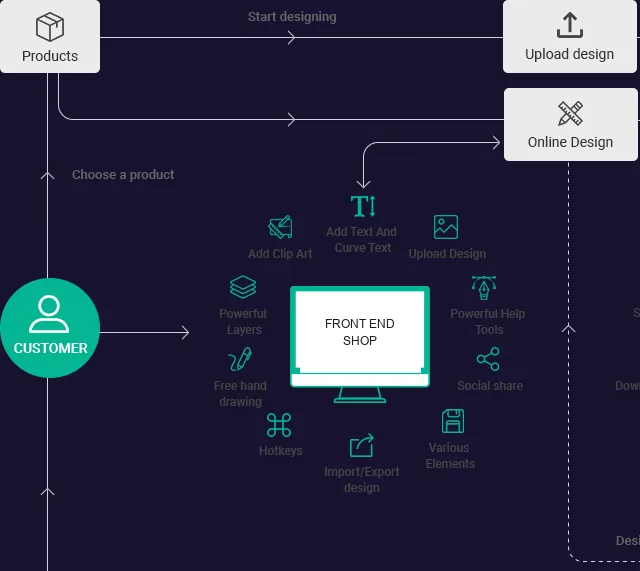Viewport: 640px width, 571px height.
Task: Click the 'Powerful Layers' label
Action: click(243, 322)
